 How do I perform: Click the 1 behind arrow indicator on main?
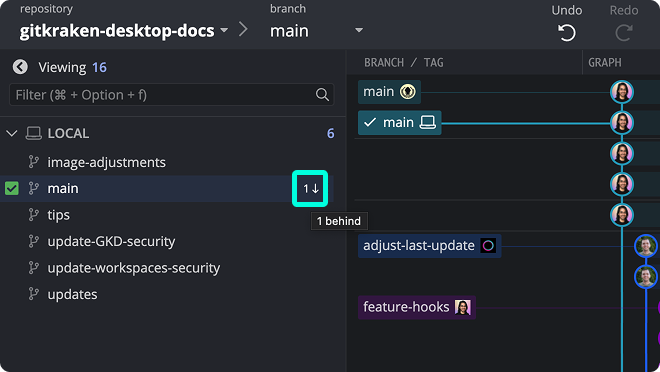(x=310, y=189)
